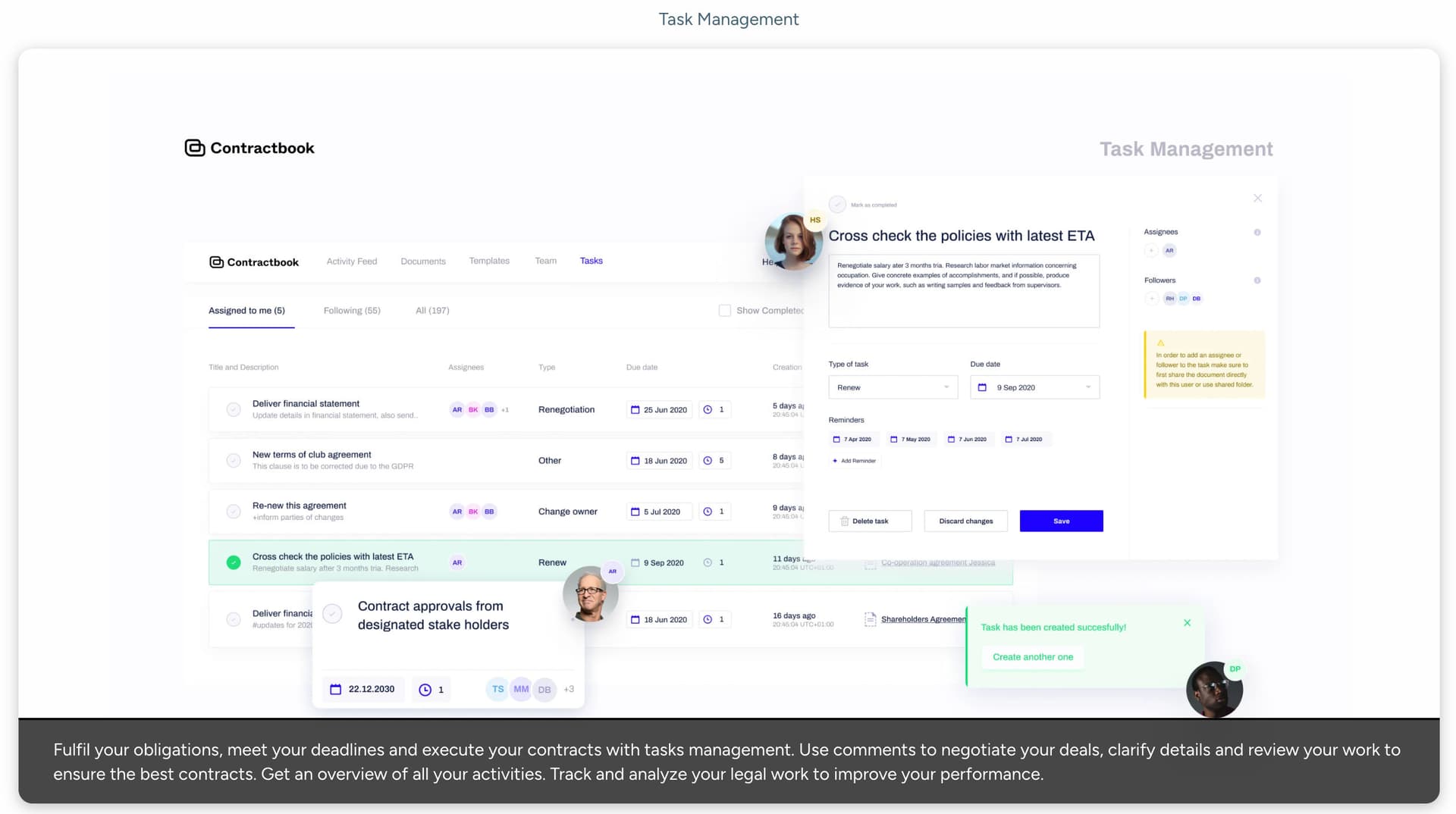
Task: Click the plus icon under Assignees
Action: click(x=1151, y=250)
